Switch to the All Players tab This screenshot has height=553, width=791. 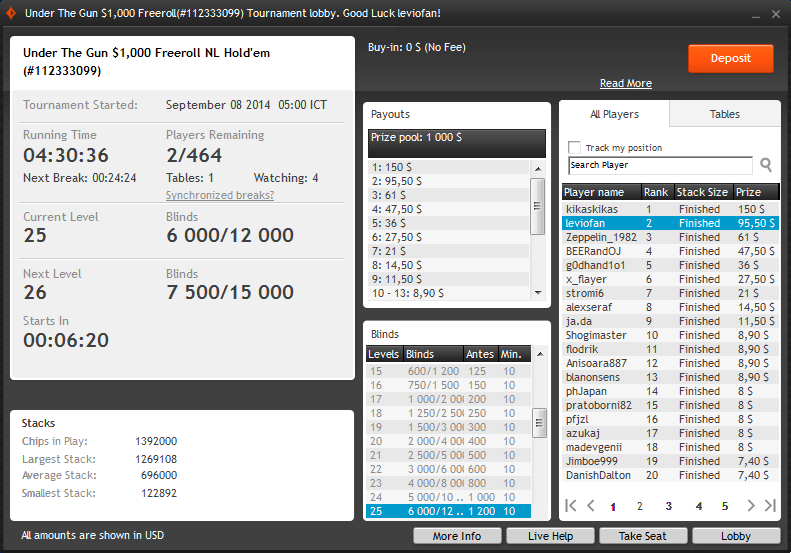click(x=614, y=114)
